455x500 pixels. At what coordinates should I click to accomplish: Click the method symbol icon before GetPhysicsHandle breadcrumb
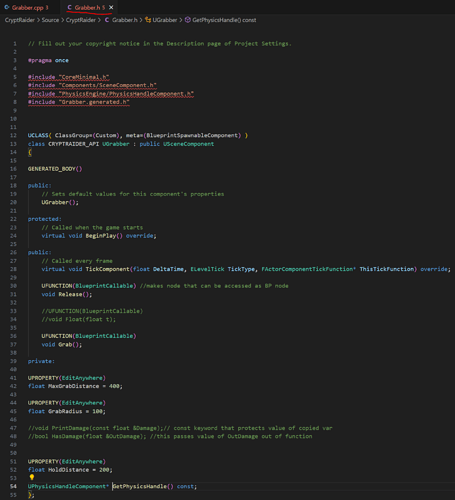(188, 20)
